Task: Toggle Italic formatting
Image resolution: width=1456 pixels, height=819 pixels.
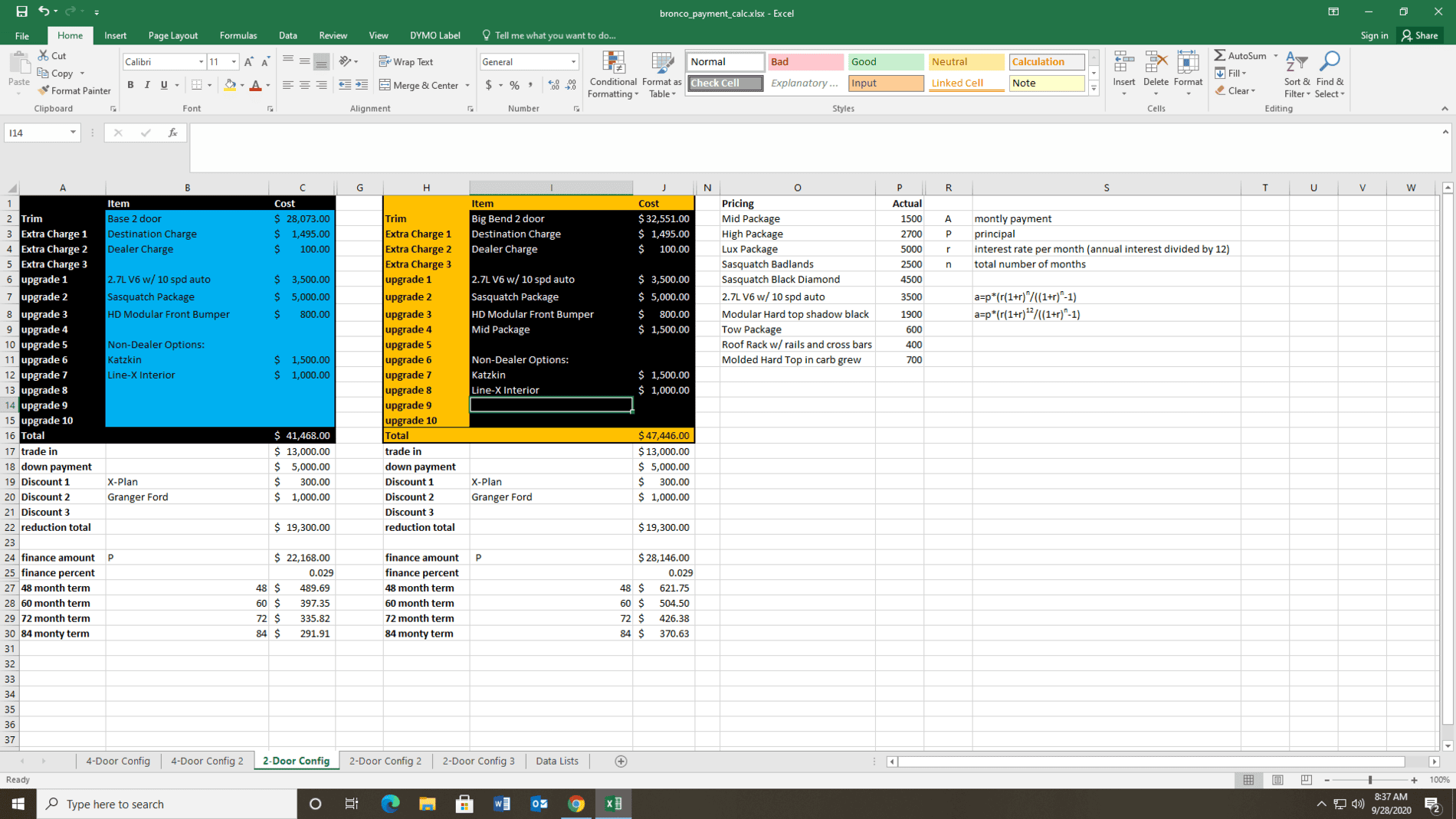Action: 147,85
